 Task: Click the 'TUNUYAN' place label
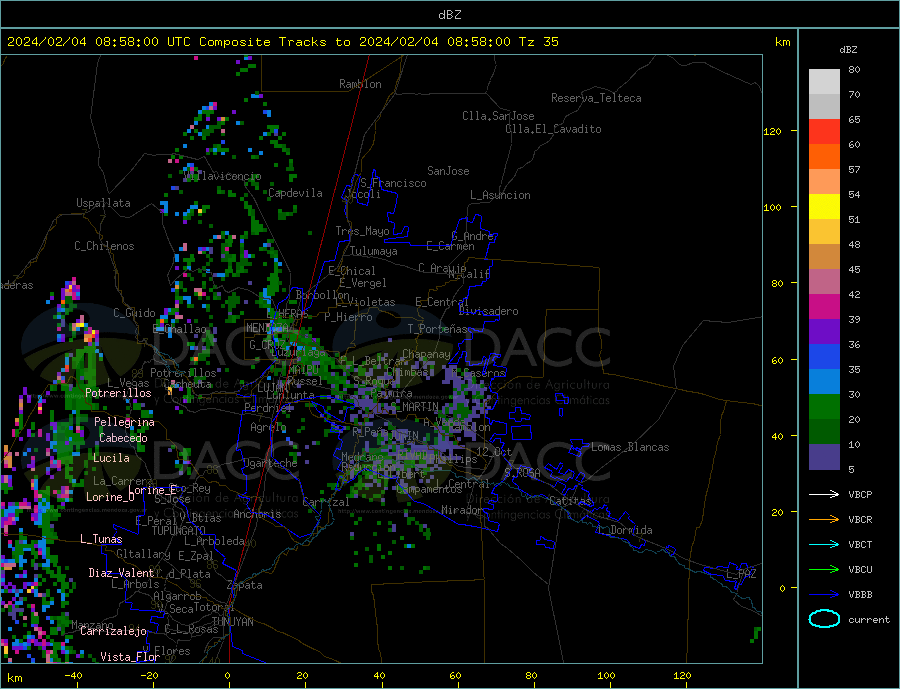[232, 622]
